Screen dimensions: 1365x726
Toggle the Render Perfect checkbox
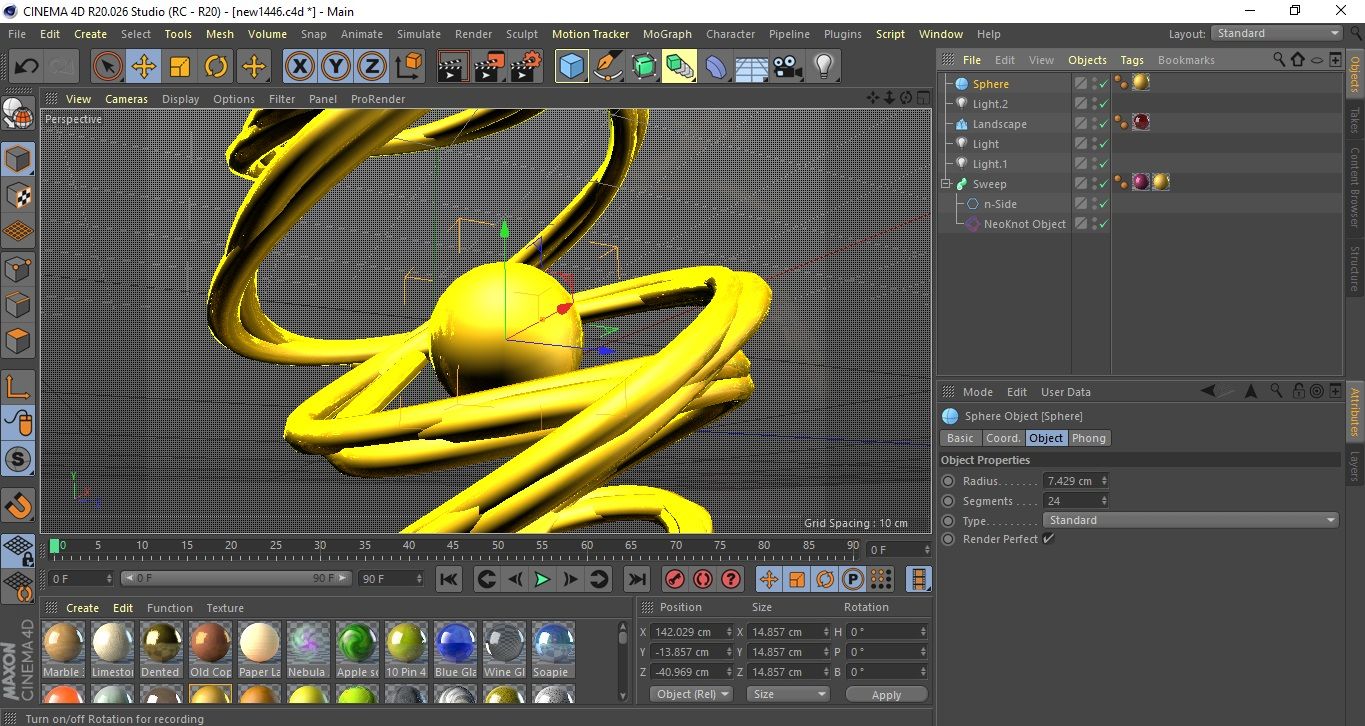tap(1048, 539)
